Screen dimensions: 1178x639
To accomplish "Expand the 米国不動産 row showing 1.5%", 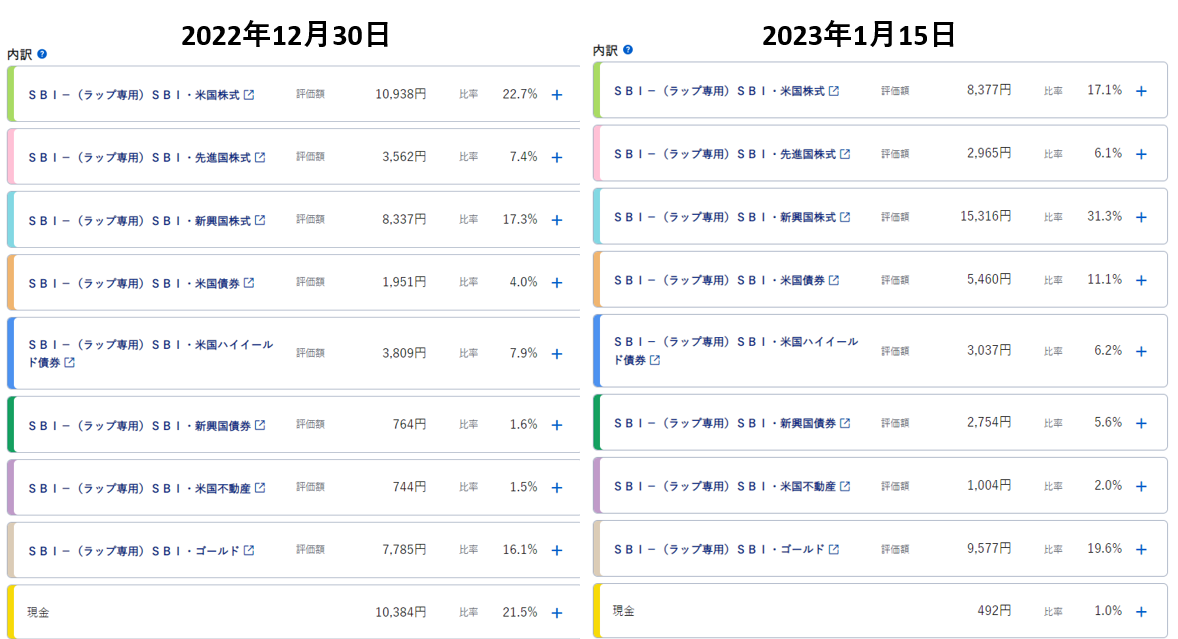I will (557, 488).
